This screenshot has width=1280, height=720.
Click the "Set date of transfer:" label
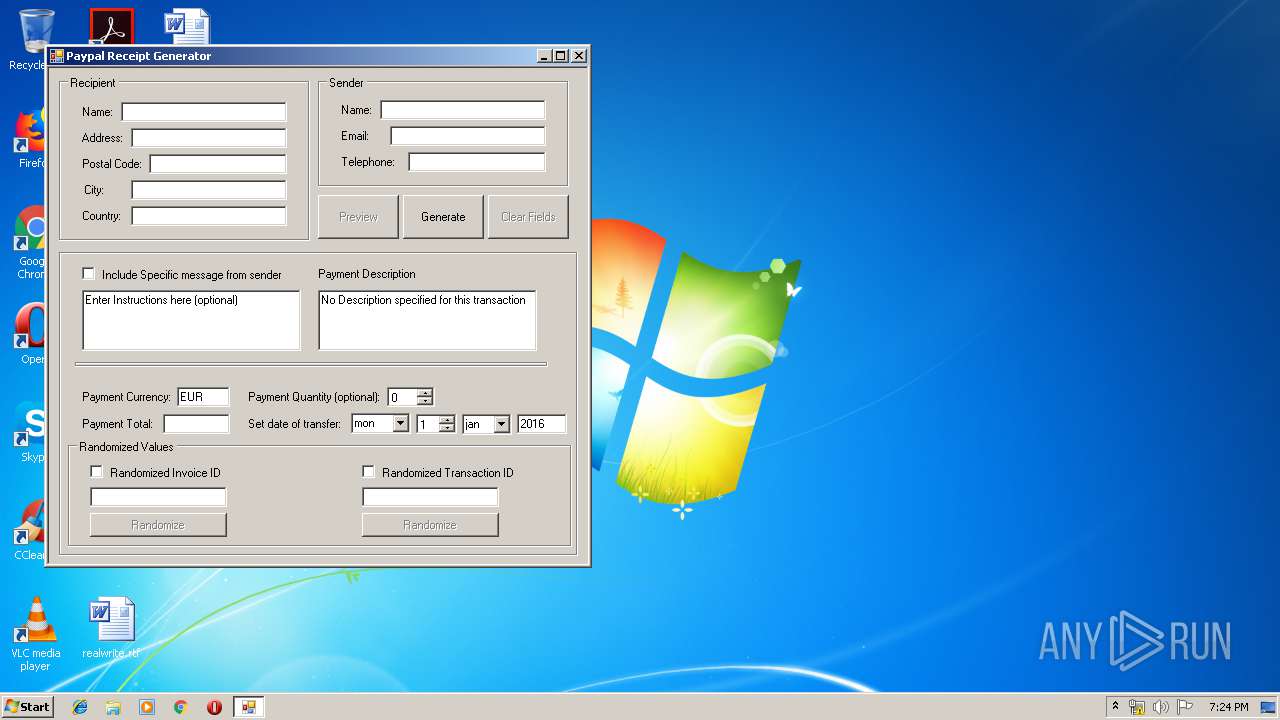[295, 424]
